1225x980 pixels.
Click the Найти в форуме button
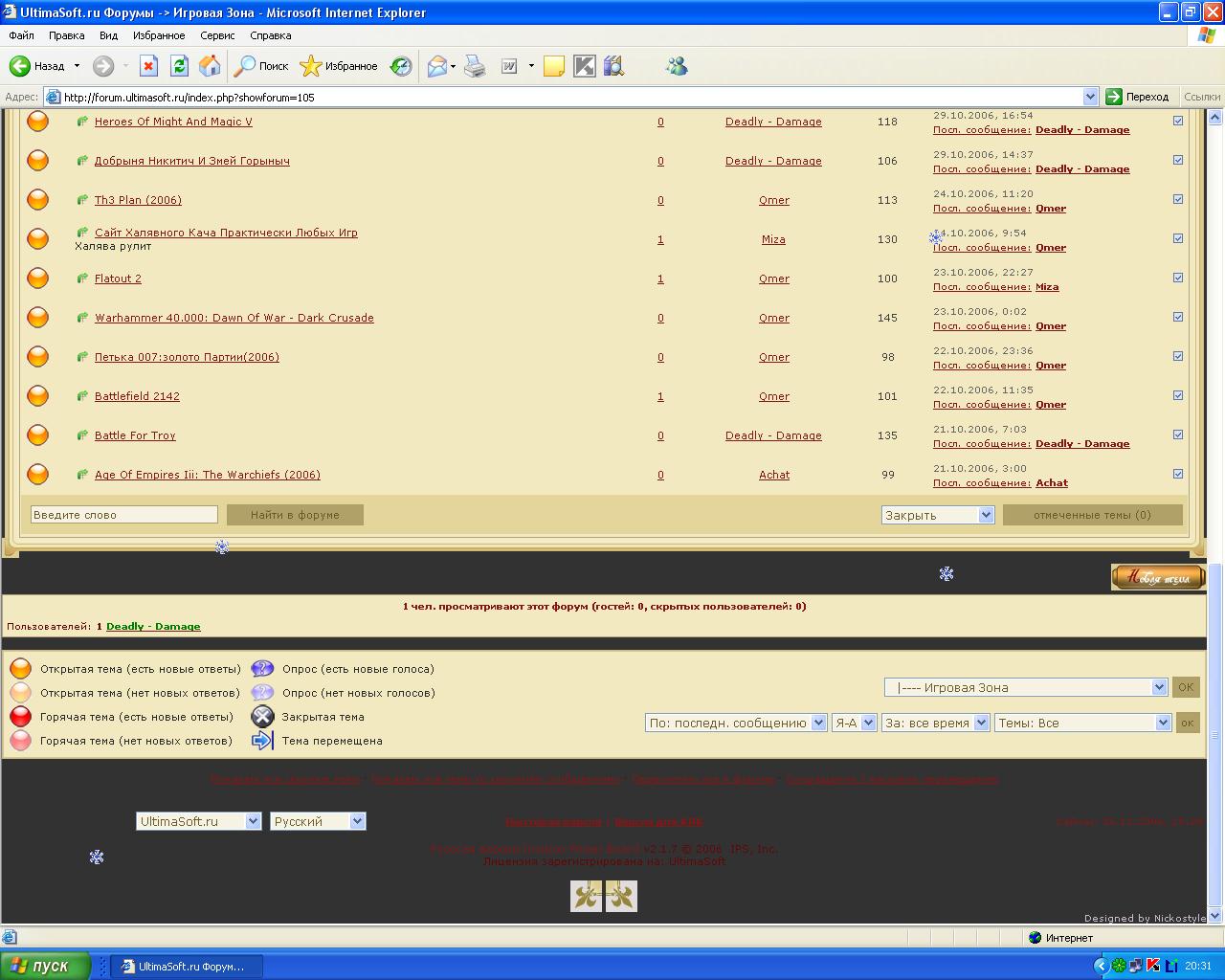coord(295,515)
